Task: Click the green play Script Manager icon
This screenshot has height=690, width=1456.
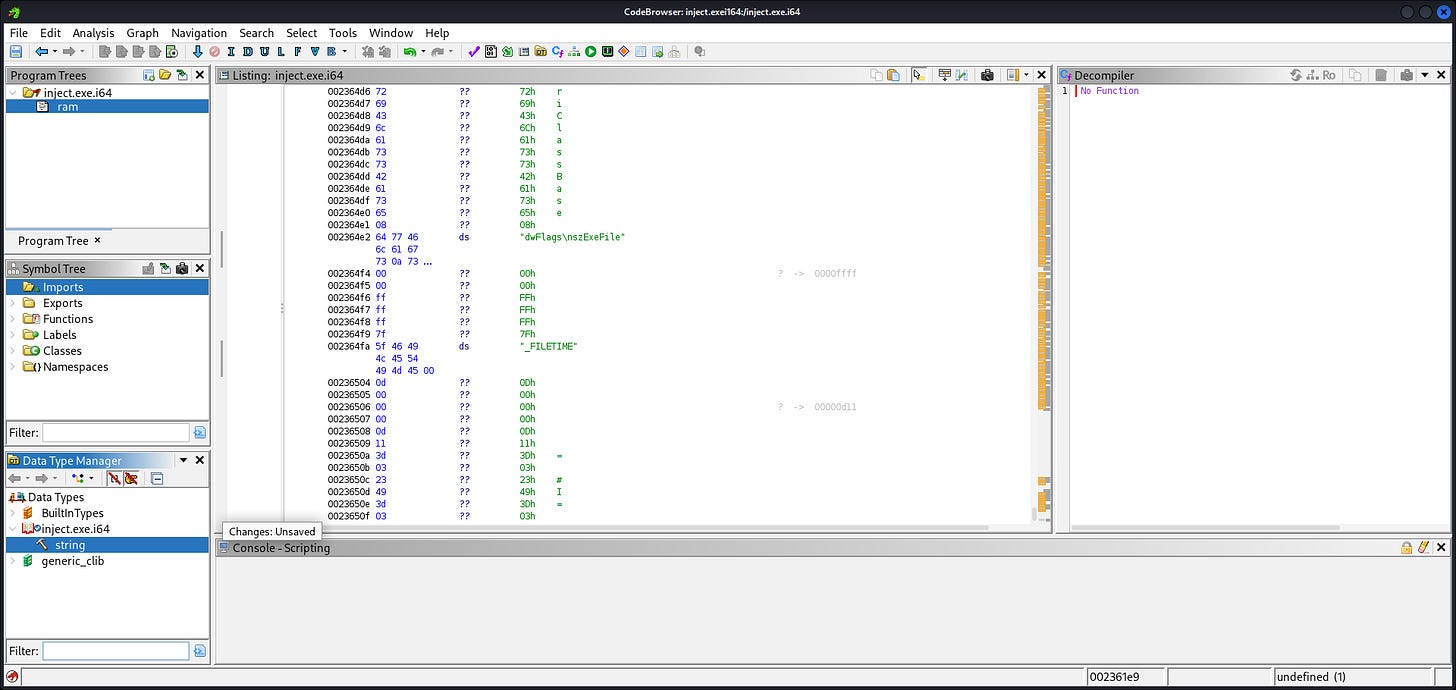Action: pos(591,51)
